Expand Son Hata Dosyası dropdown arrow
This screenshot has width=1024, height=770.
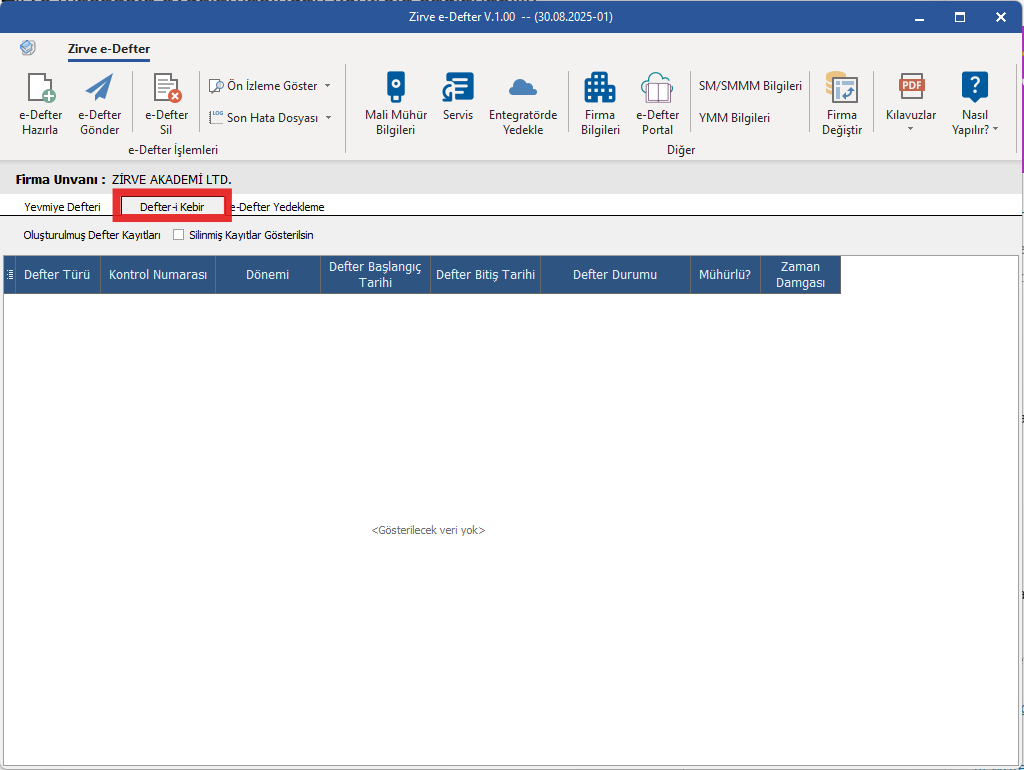pyautogui.click(x=328, y=118)
